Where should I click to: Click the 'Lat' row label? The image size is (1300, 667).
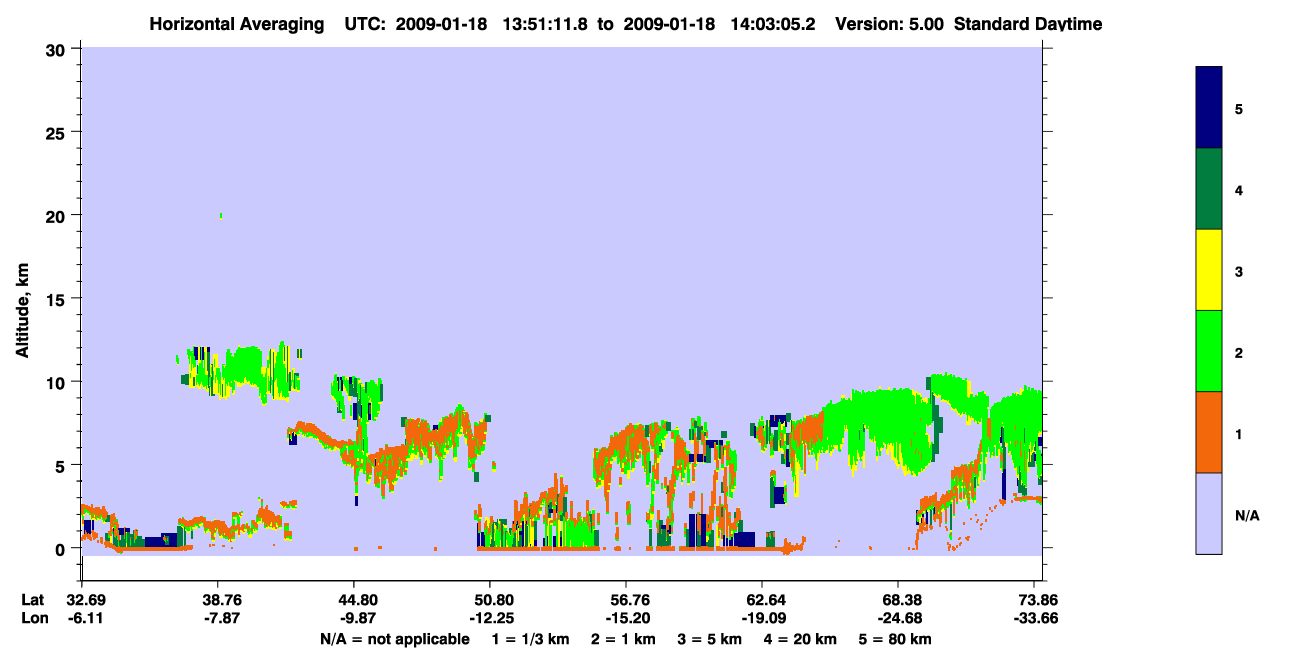(33, 600)
